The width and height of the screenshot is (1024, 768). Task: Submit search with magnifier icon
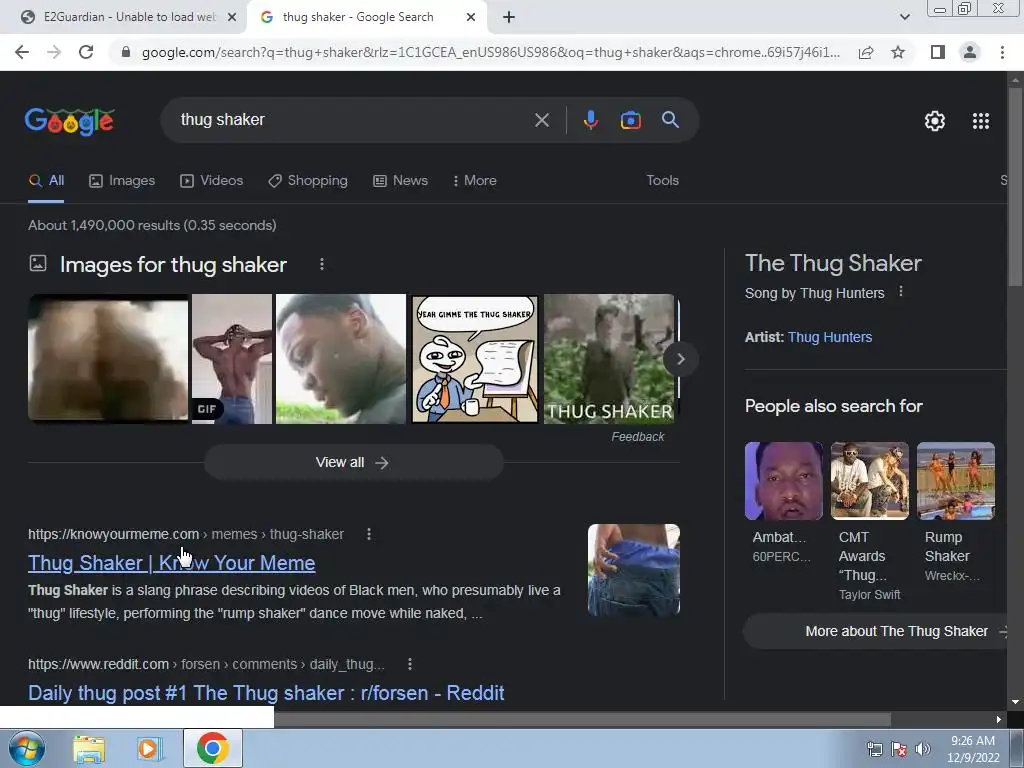[670, 120]
